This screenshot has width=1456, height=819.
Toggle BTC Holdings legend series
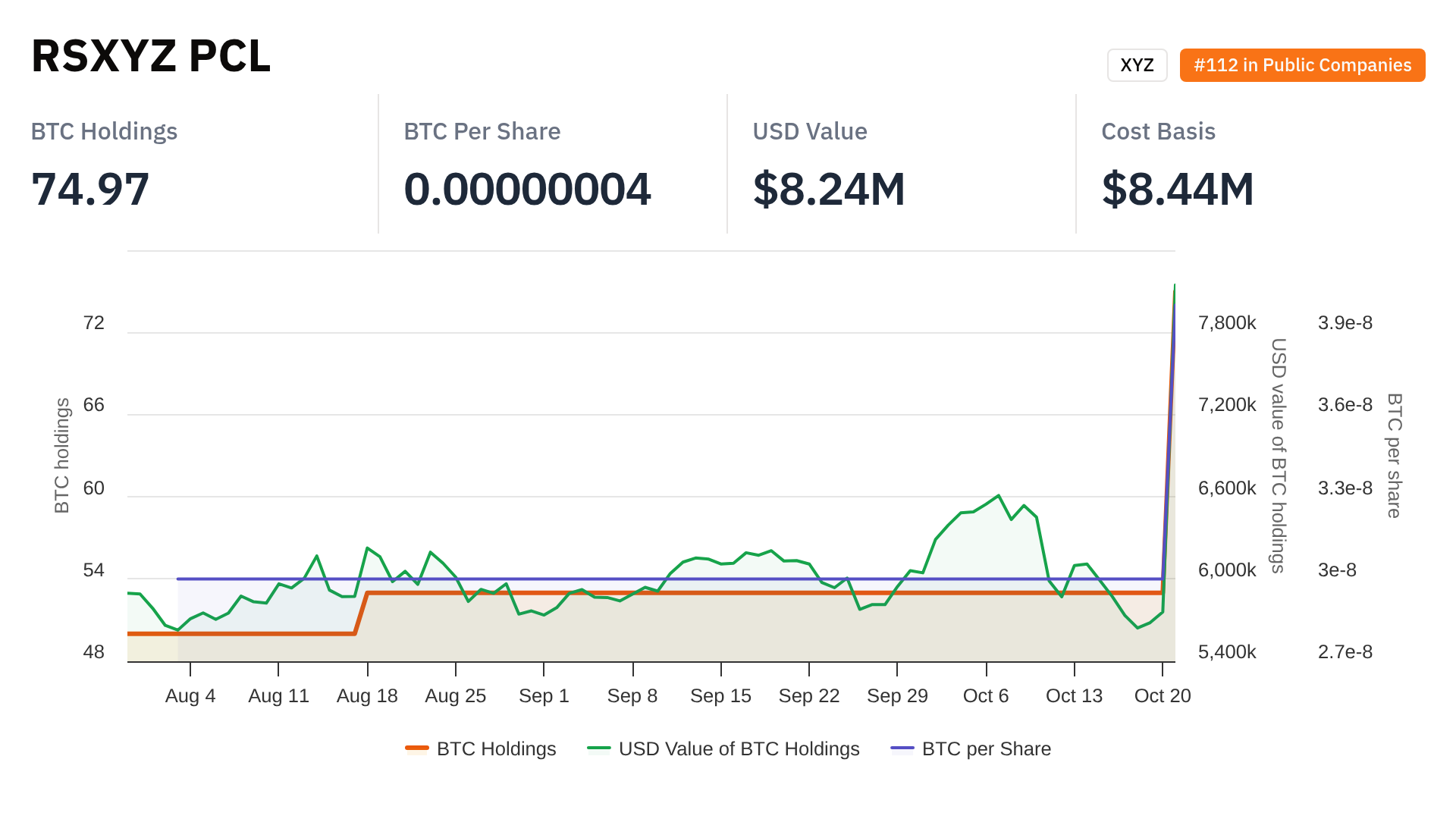496,748
